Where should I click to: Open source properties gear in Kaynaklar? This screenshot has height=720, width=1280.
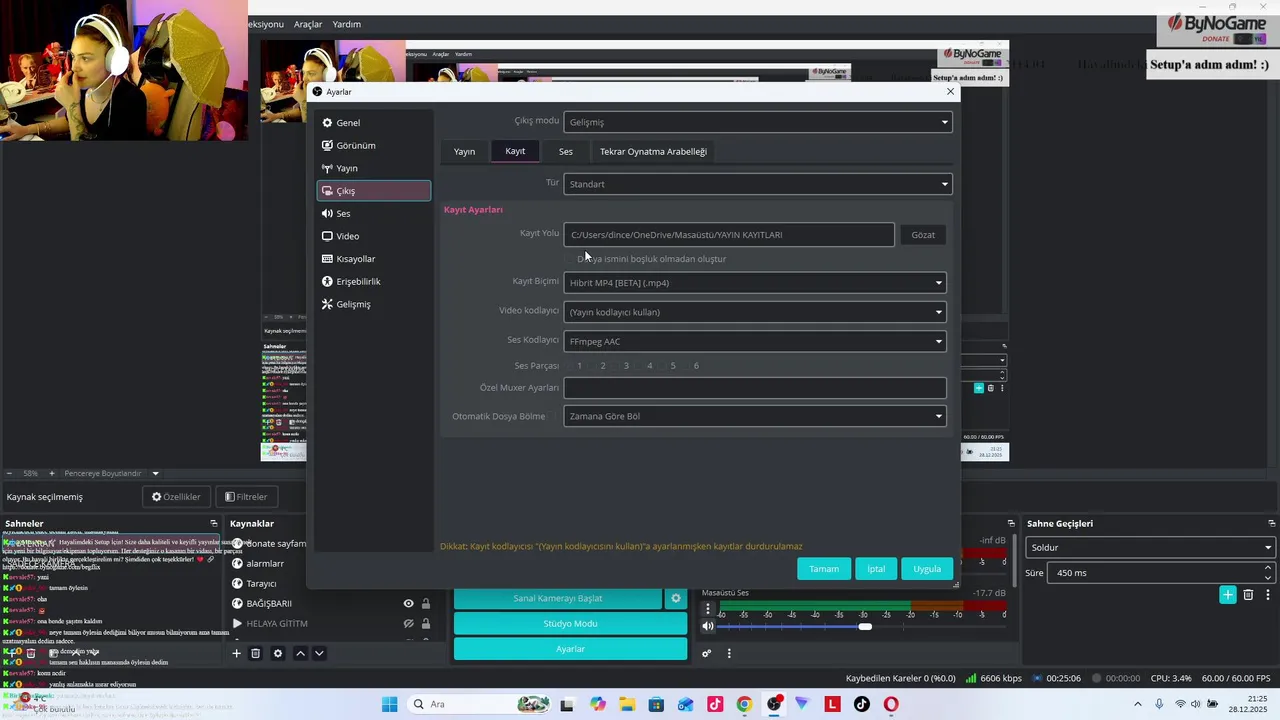(x=278, y=653)
